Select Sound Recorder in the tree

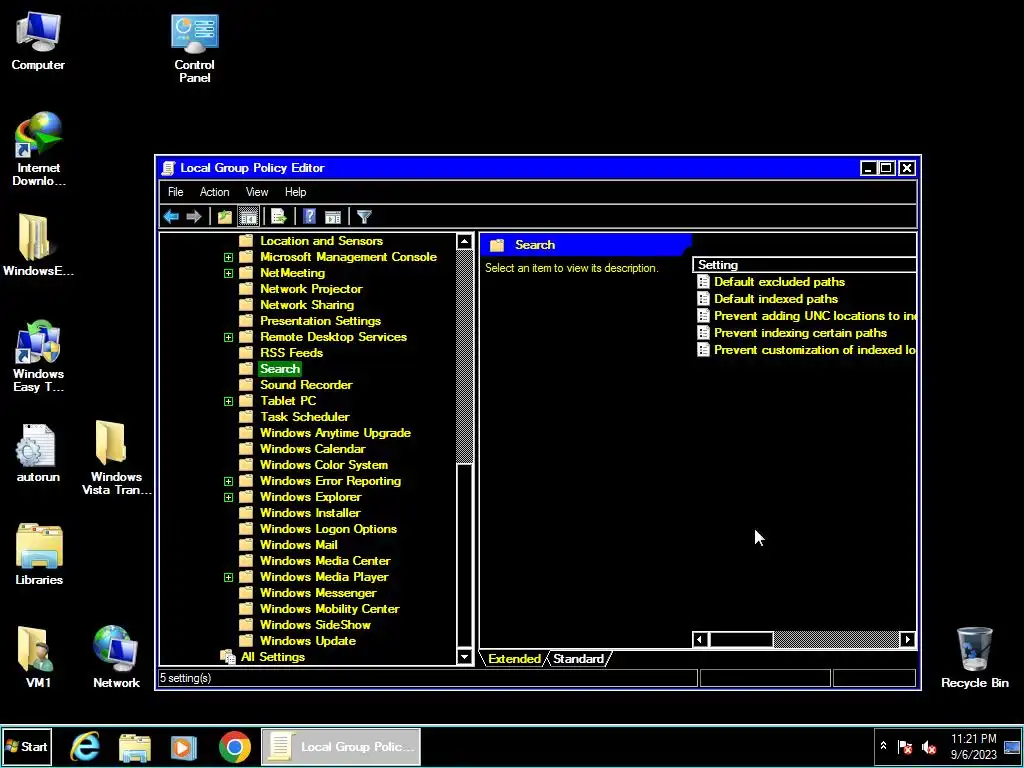(x=306, y=385)
